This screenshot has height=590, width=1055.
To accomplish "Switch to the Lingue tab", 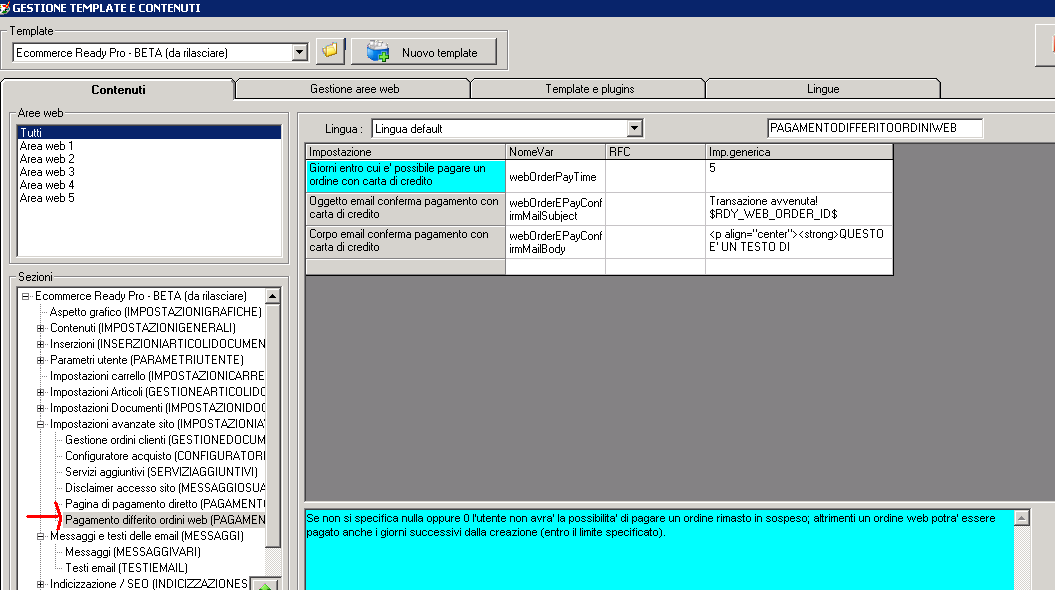I will 823,89.
